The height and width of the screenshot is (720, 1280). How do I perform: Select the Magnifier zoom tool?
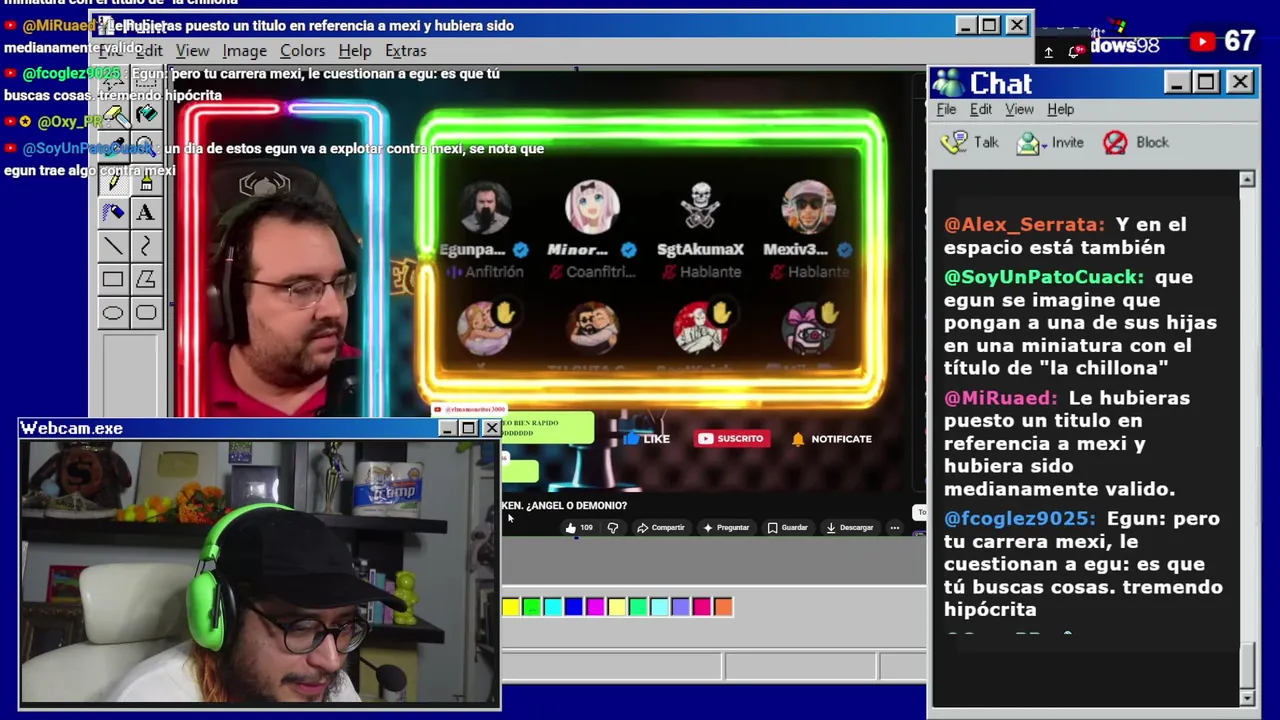[146, 147]
